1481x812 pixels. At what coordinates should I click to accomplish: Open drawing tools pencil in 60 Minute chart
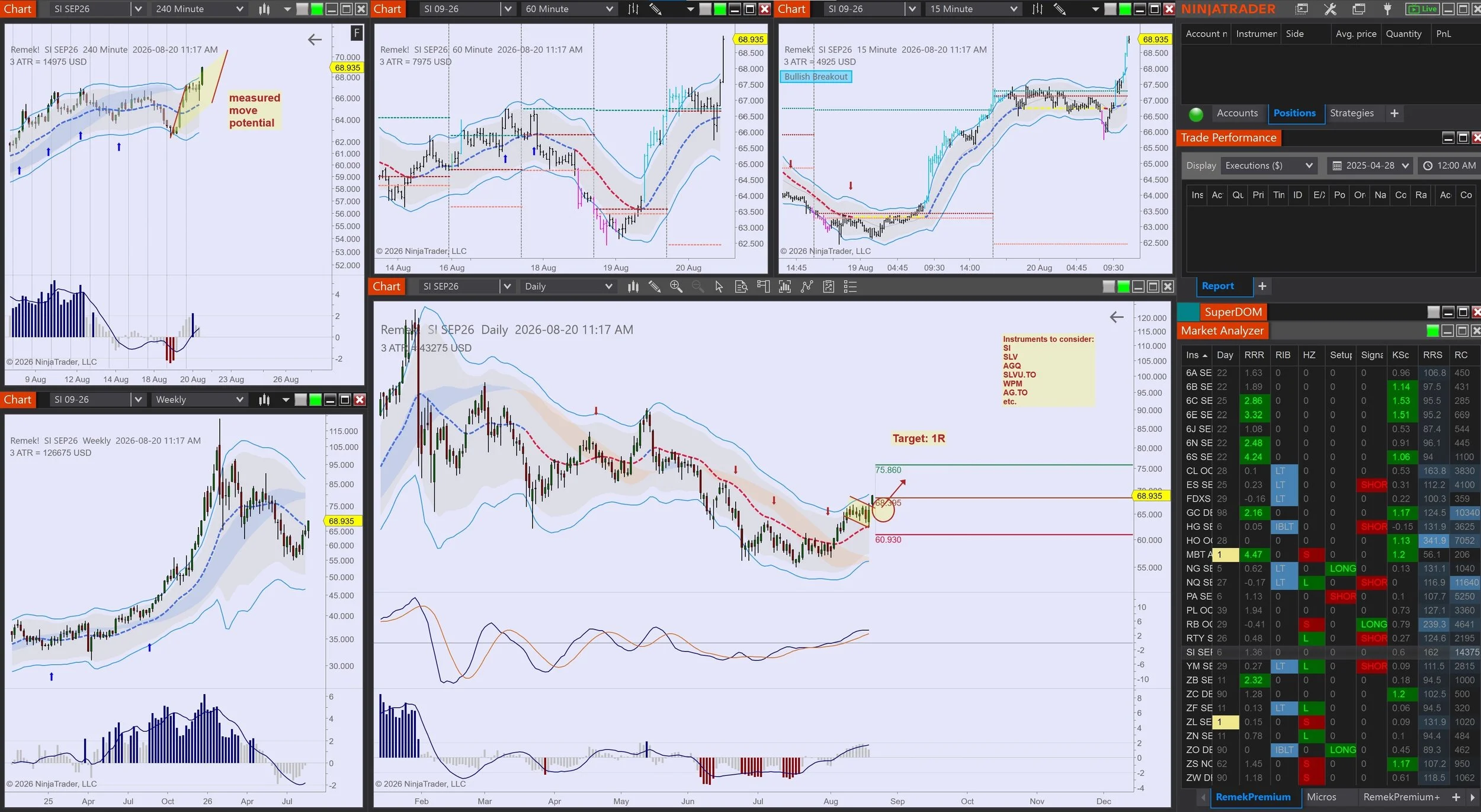655,9
